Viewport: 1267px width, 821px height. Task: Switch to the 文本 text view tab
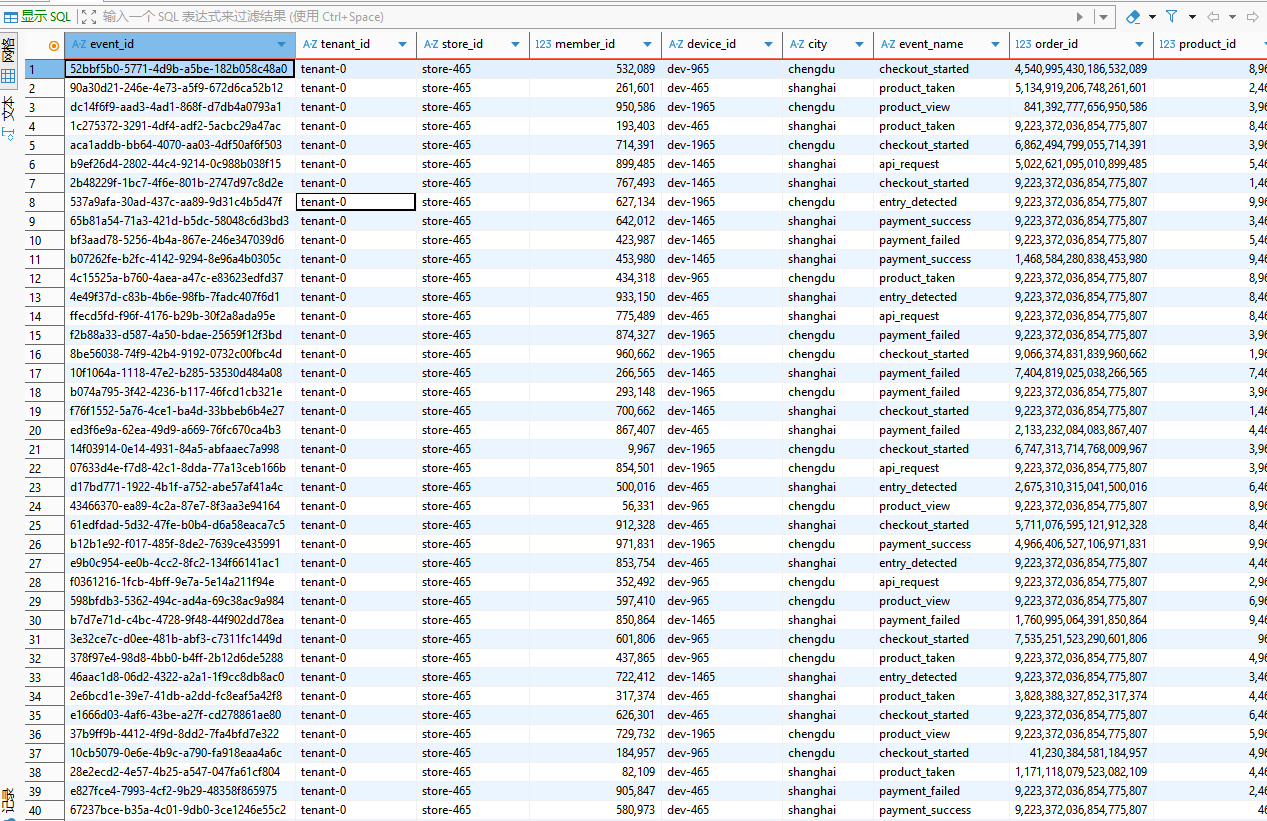tap(8, 118)
